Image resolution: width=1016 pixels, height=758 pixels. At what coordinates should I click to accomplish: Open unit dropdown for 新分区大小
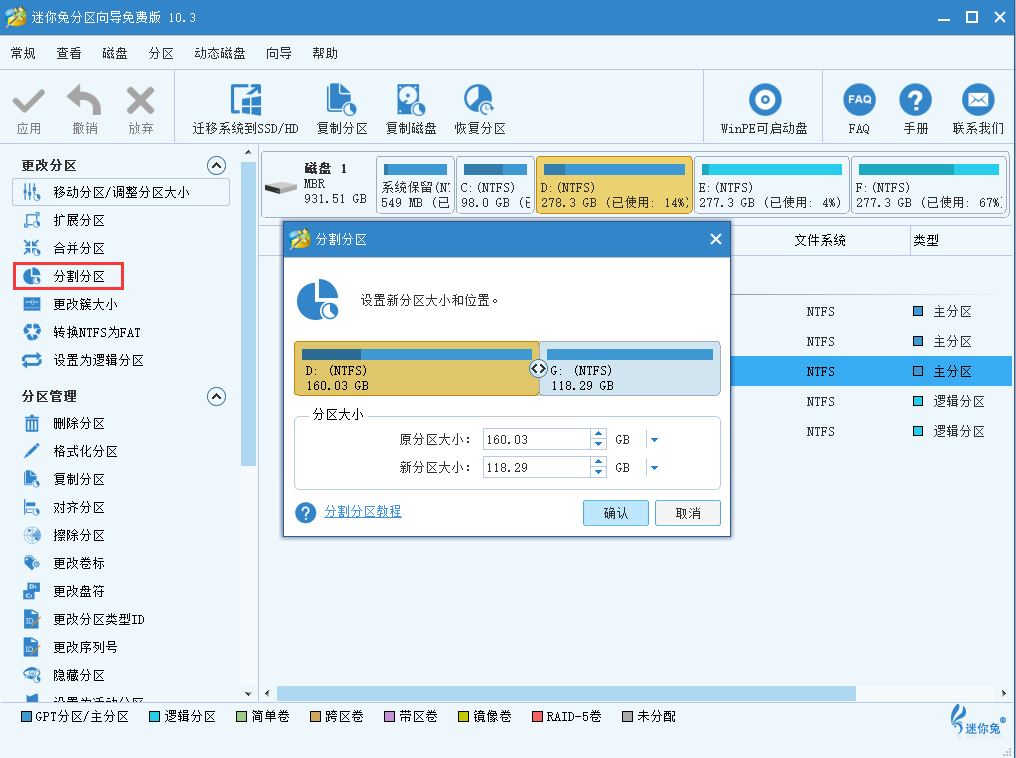[654, 468]
